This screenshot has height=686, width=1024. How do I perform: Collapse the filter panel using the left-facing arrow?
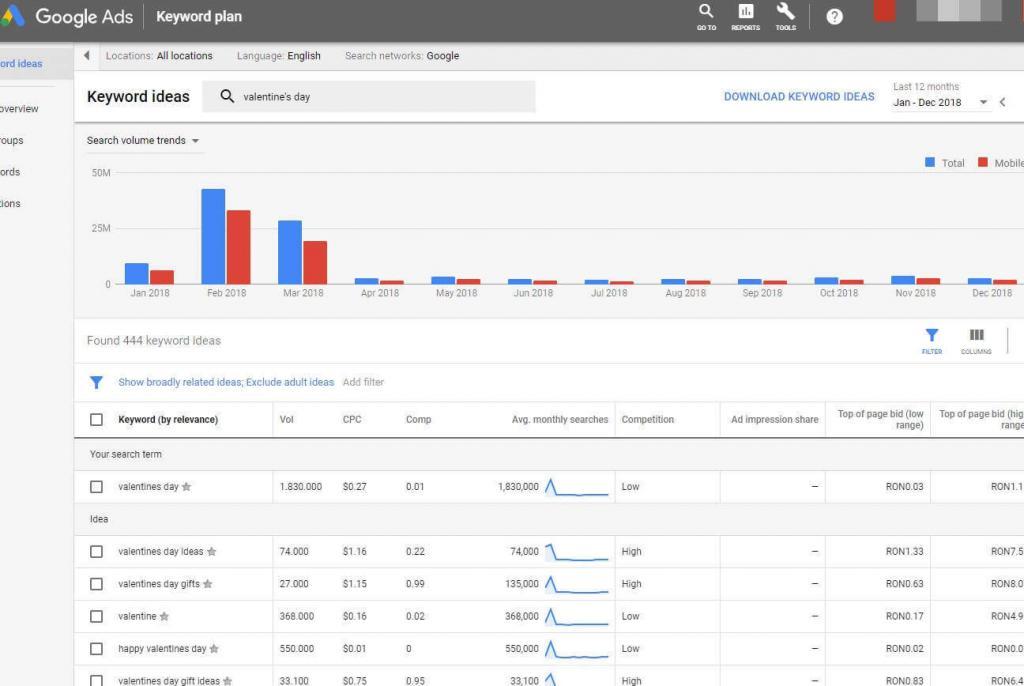87,56
